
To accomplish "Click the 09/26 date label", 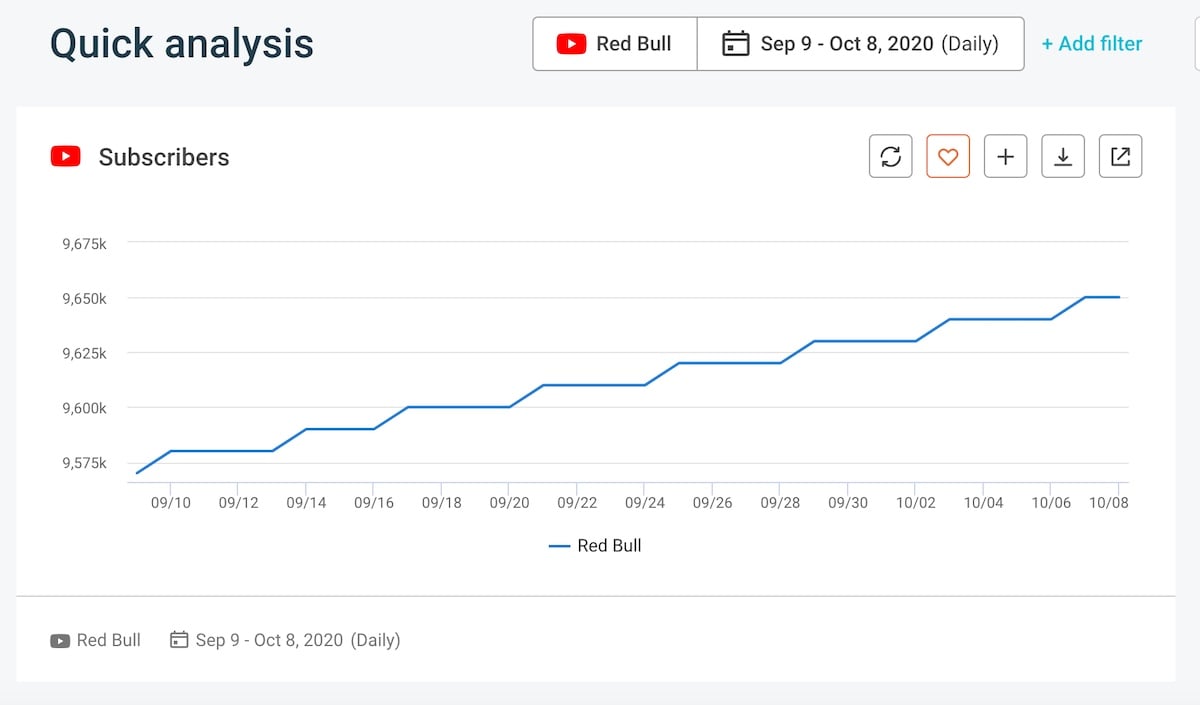I will 712,503.
